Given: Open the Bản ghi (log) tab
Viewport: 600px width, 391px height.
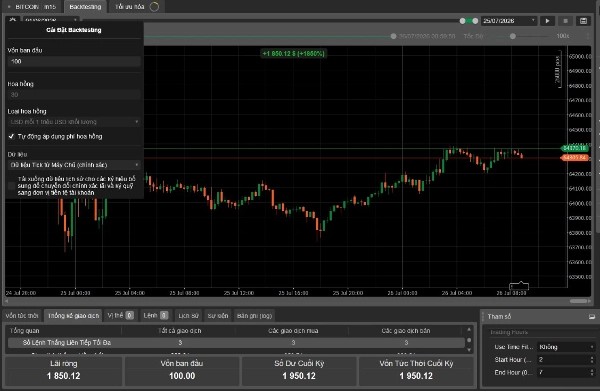Looking at the screenshot, I should coord(254,316).
